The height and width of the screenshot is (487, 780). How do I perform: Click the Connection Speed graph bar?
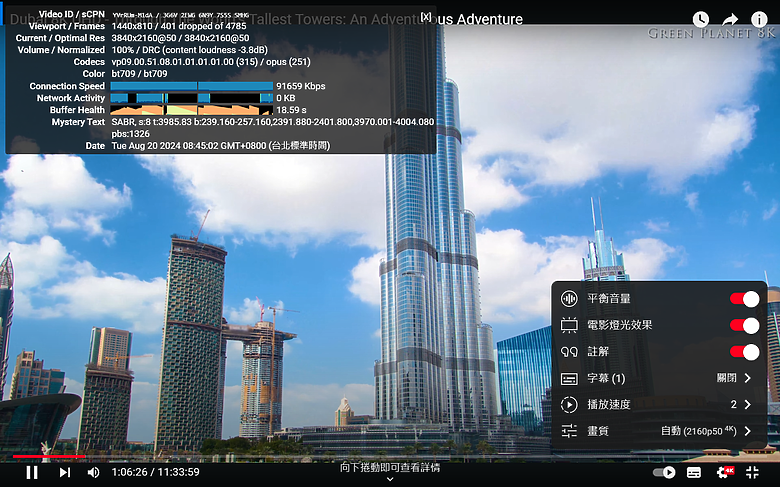pos(192,86)
